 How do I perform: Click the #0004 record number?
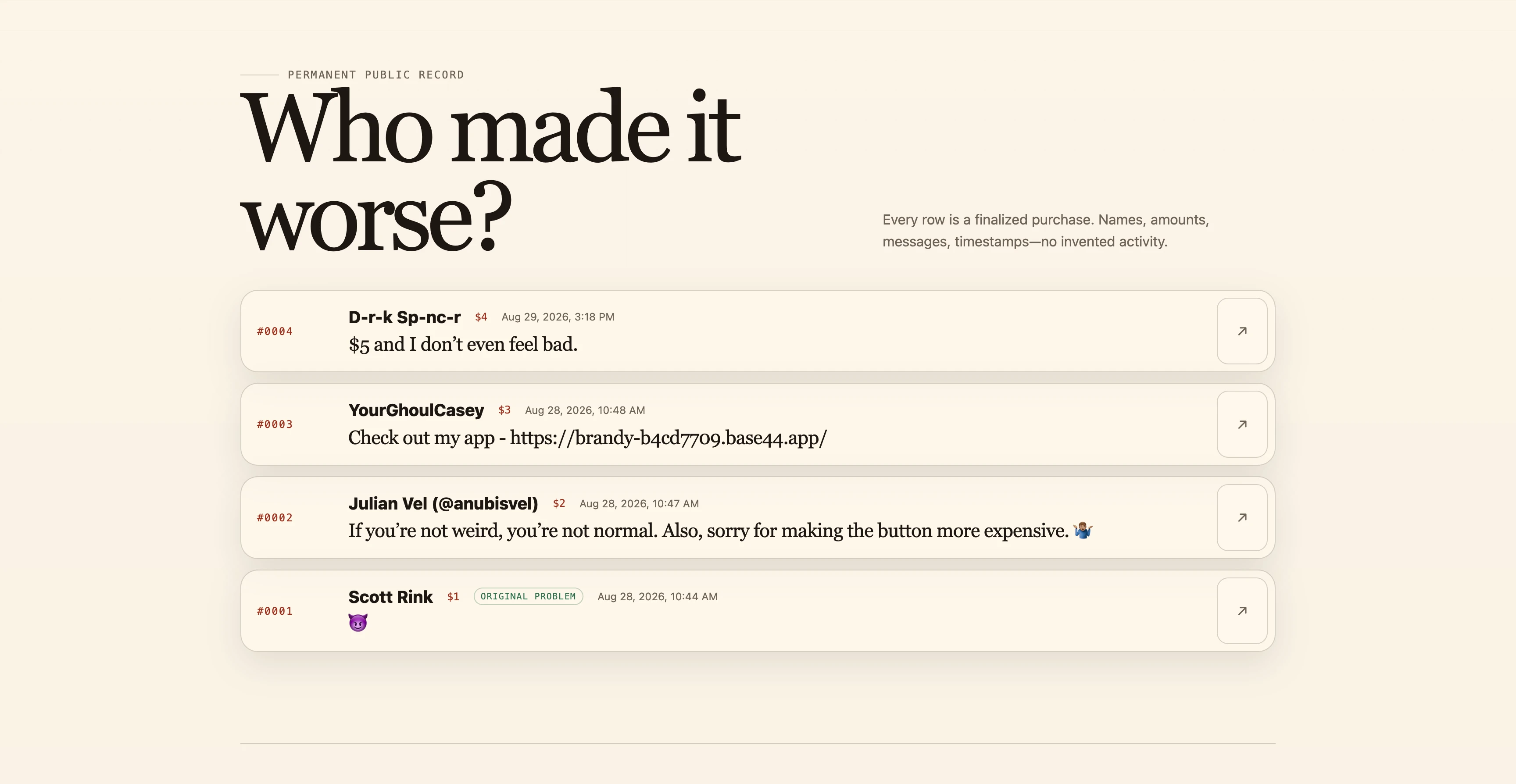click(275, 331)
